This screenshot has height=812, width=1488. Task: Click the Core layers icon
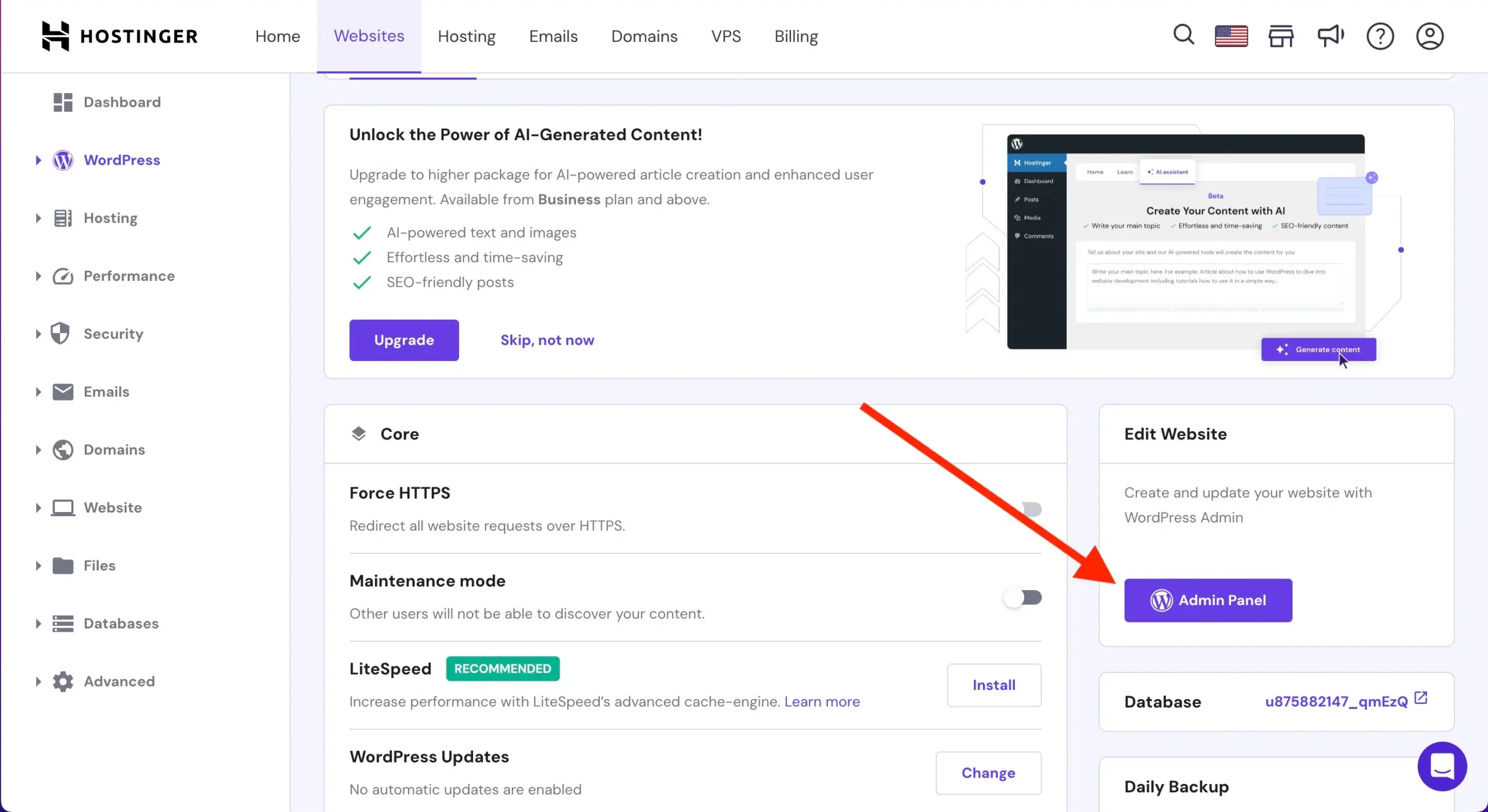pyautogui.click(x=359, y=434)
